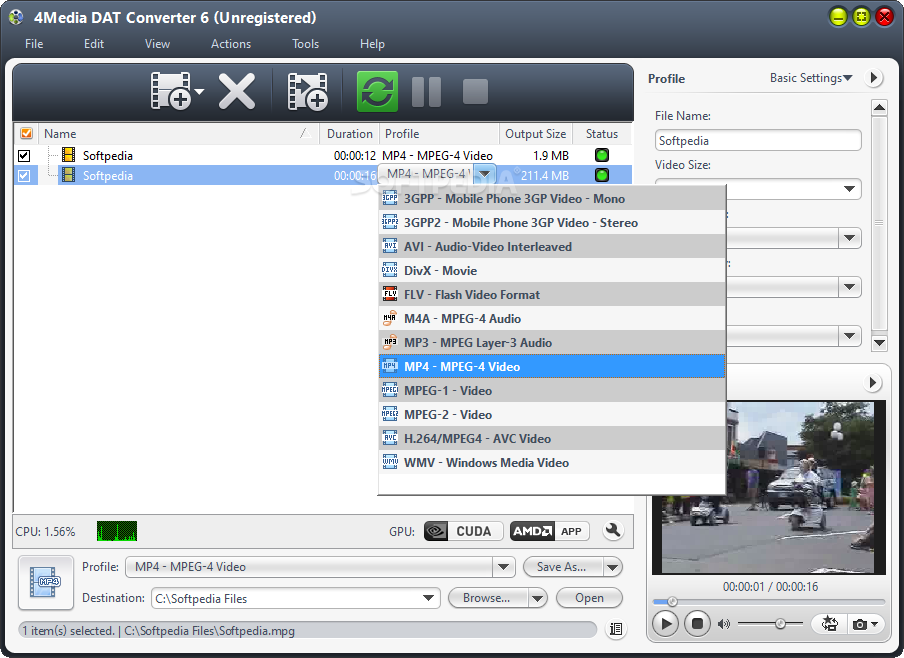This screenshot has height=658, width=904.
Task: Pause conversion using the toolbar Pause icon
Action: click(x=427, y=91)
